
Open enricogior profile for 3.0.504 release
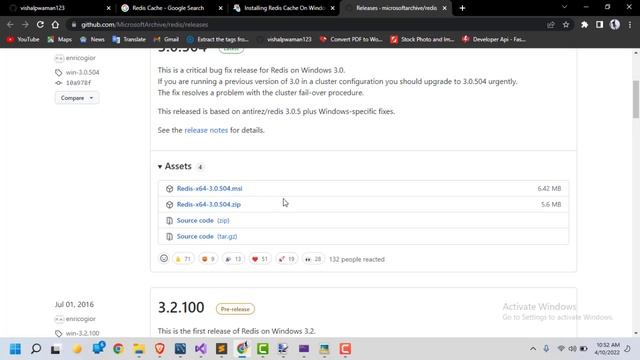80,58
